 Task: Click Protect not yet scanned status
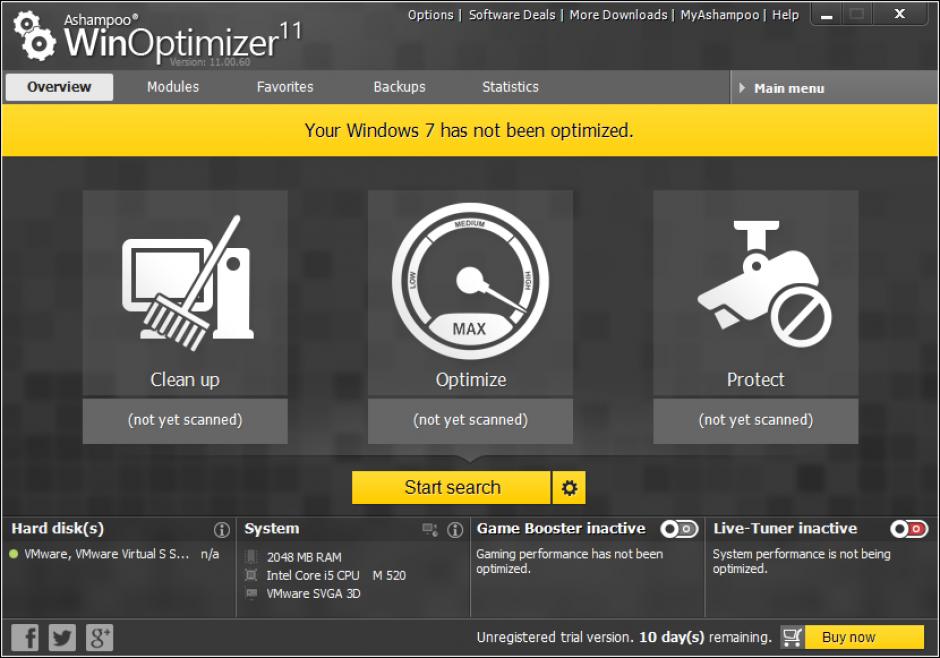coord(755,421)
